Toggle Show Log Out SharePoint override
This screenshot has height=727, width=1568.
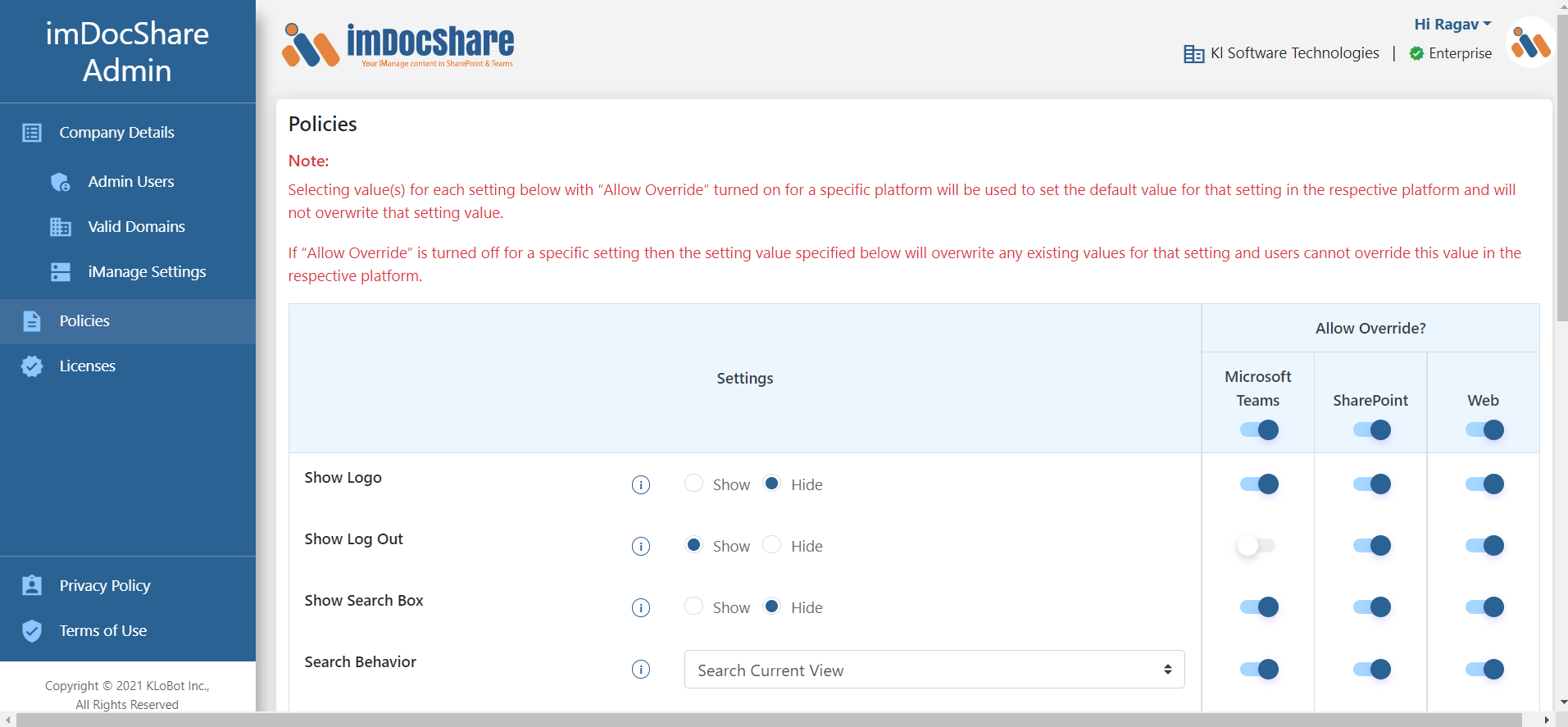click(1371, 546)
